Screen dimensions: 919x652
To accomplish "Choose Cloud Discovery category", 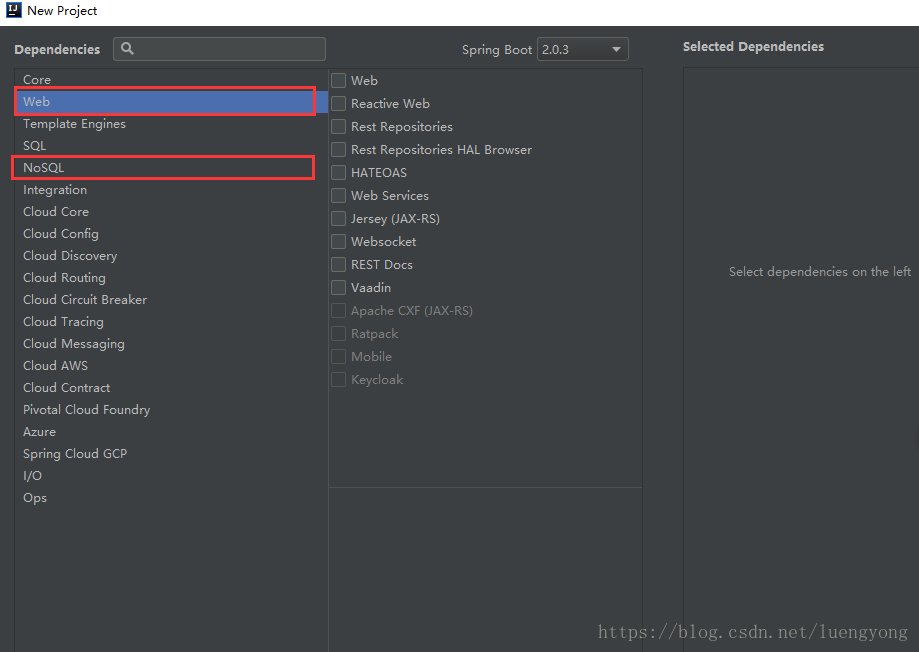I will pos(171,256).
